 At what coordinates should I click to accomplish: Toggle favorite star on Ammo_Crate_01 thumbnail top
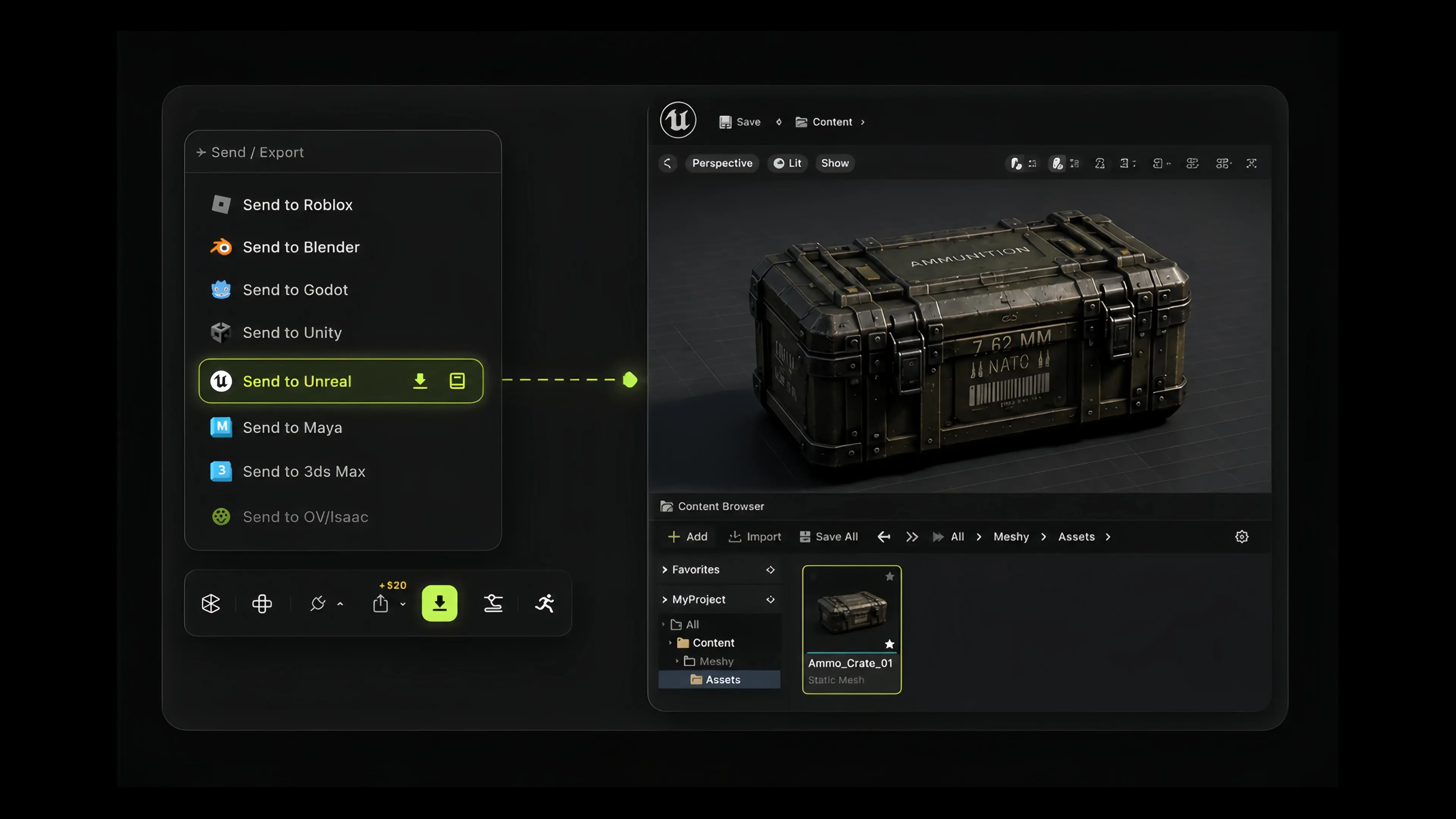[890, 576]
